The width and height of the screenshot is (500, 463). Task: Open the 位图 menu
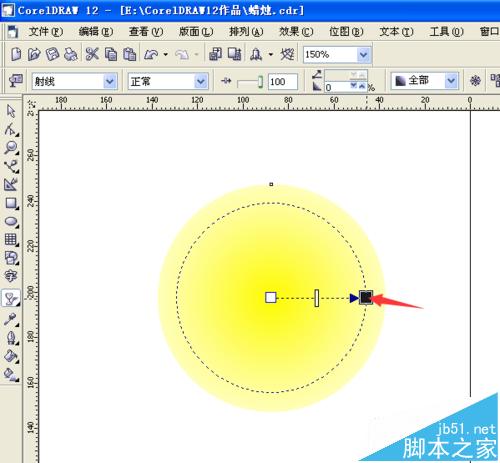[346, 32]
